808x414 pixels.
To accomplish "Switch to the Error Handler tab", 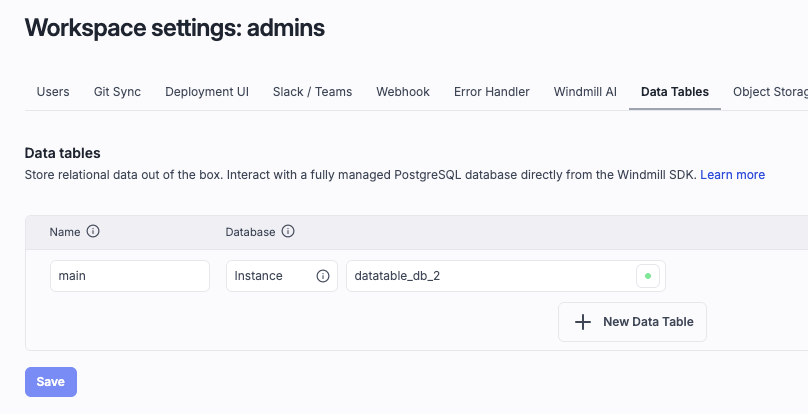I will click(x=491, y=91).
